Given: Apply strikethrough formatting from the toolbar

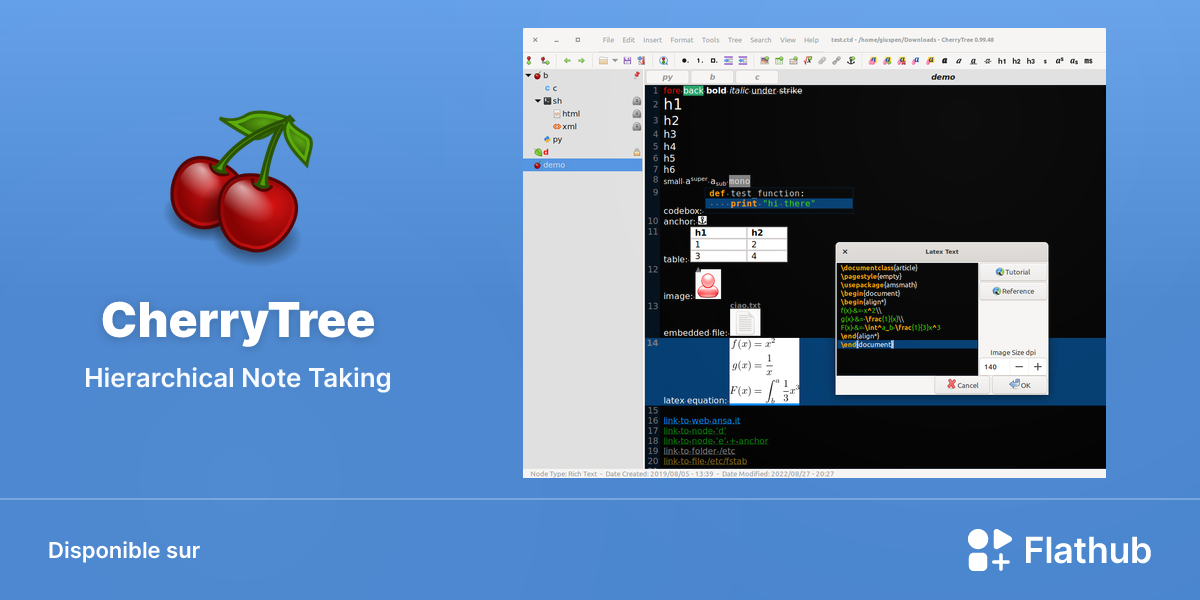Looking at the screenshot, I should 987,60.
